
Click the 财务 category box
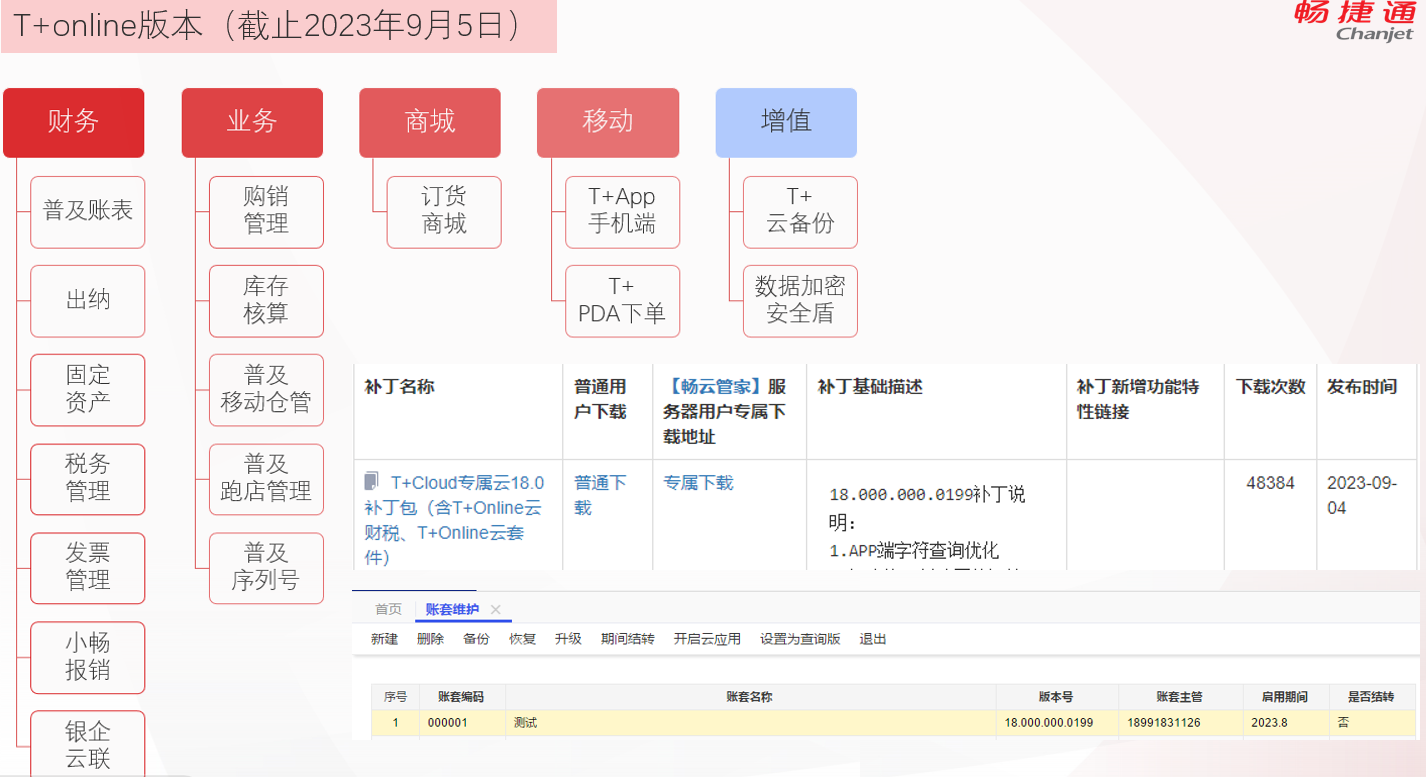tap(74, 122)
